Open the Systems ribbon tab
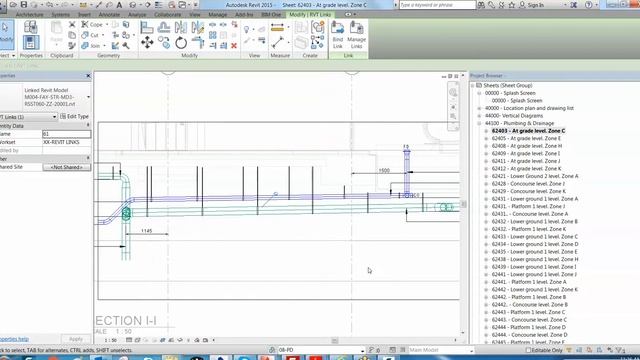 tap(60, 15)
